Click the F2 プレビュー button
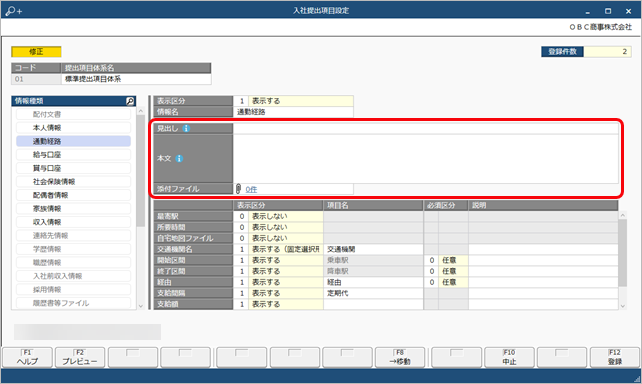The height and width of the screenshot is (384, 642). coord(80,357)
